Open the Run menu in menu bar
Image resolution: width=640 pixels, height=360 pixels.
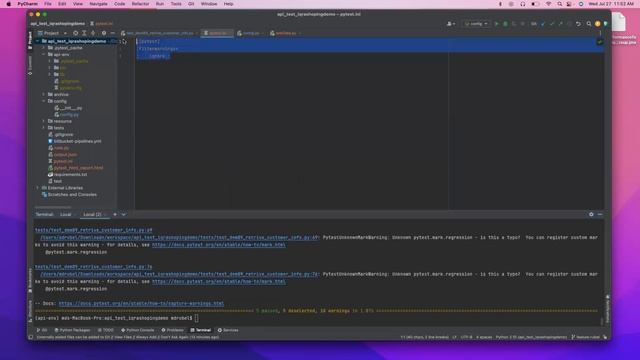pos(160,4)
